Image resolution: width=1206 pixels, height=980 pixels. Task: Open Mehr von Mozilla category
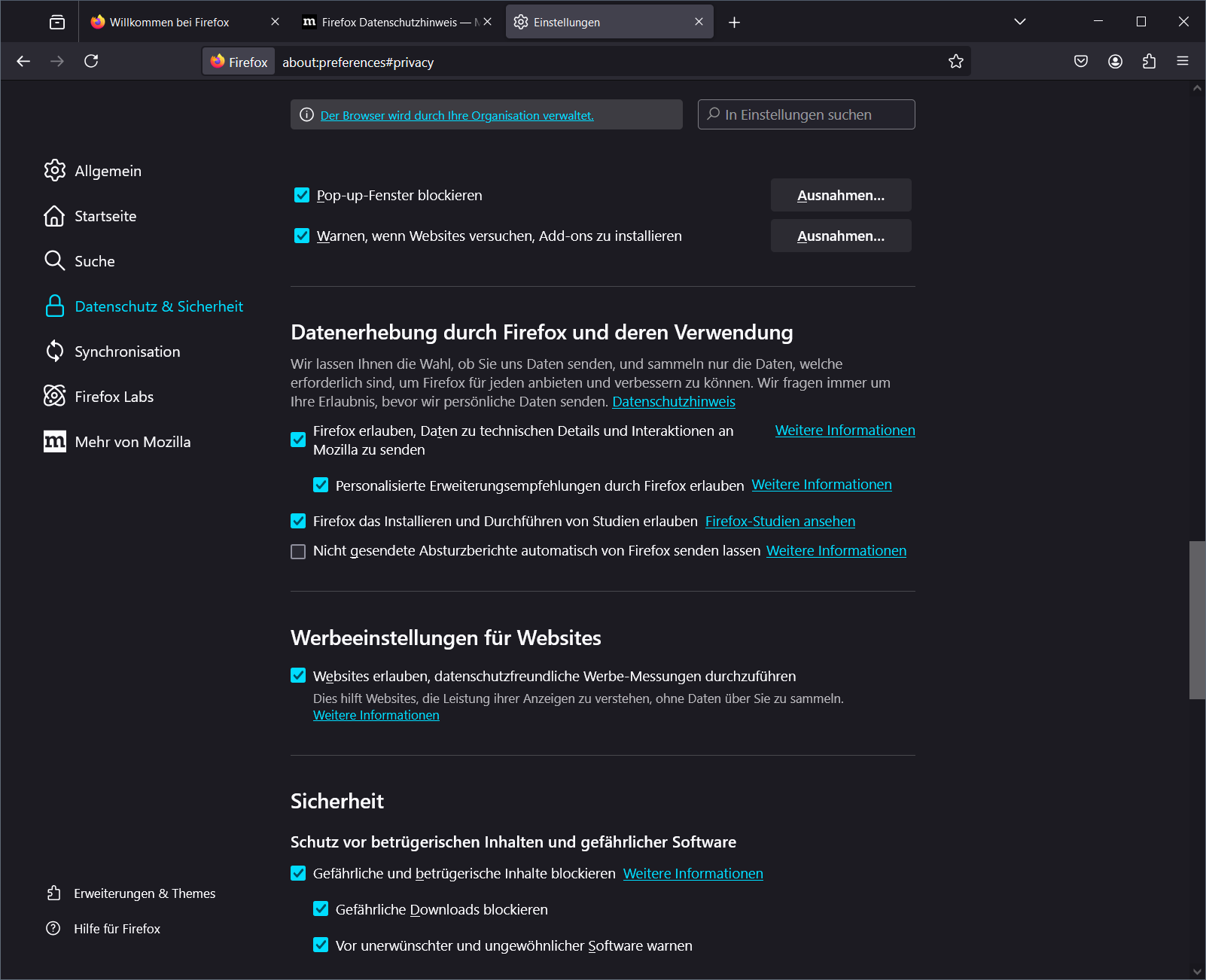coord(117,442)
